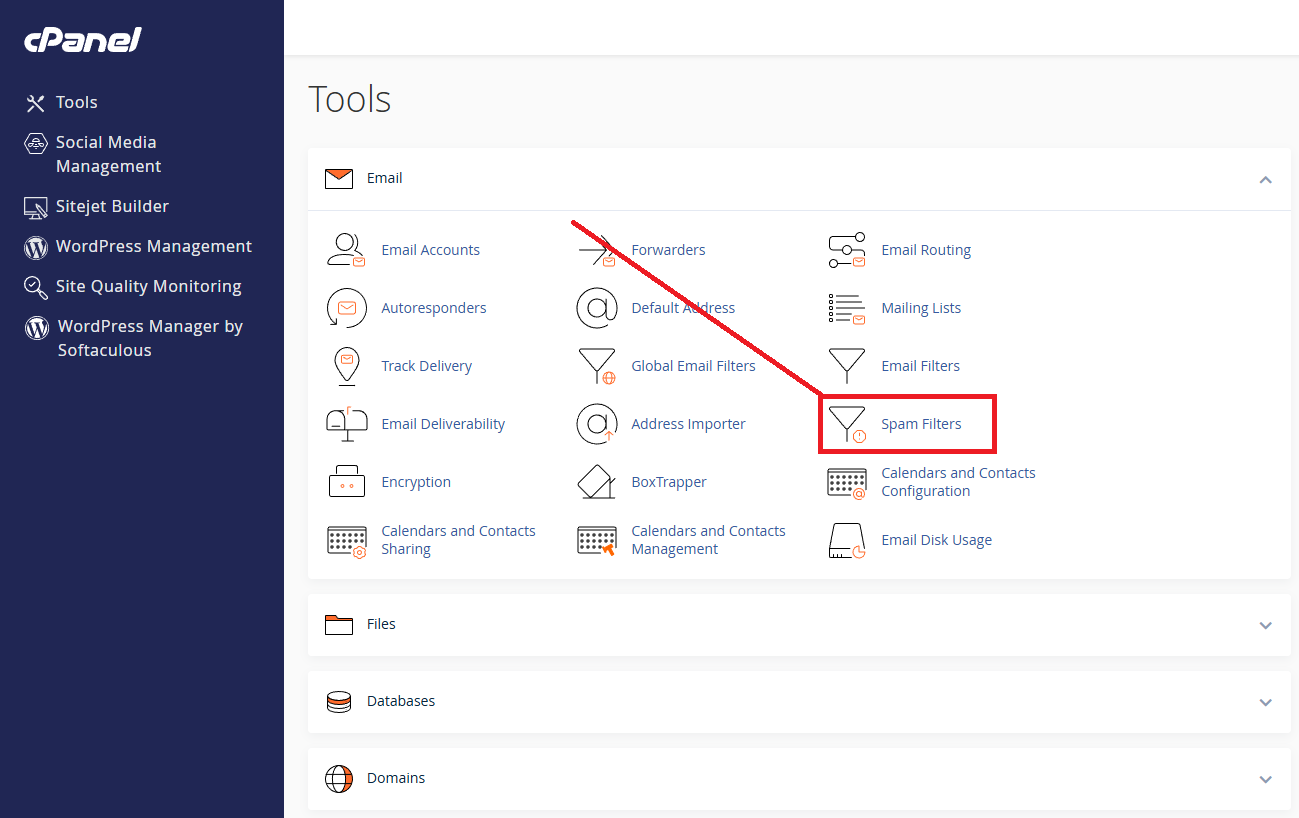This screenshot has height=818, width=1299.
Task: Open Site Quality Monitoring sidebar item
Action: coord(149,286)
